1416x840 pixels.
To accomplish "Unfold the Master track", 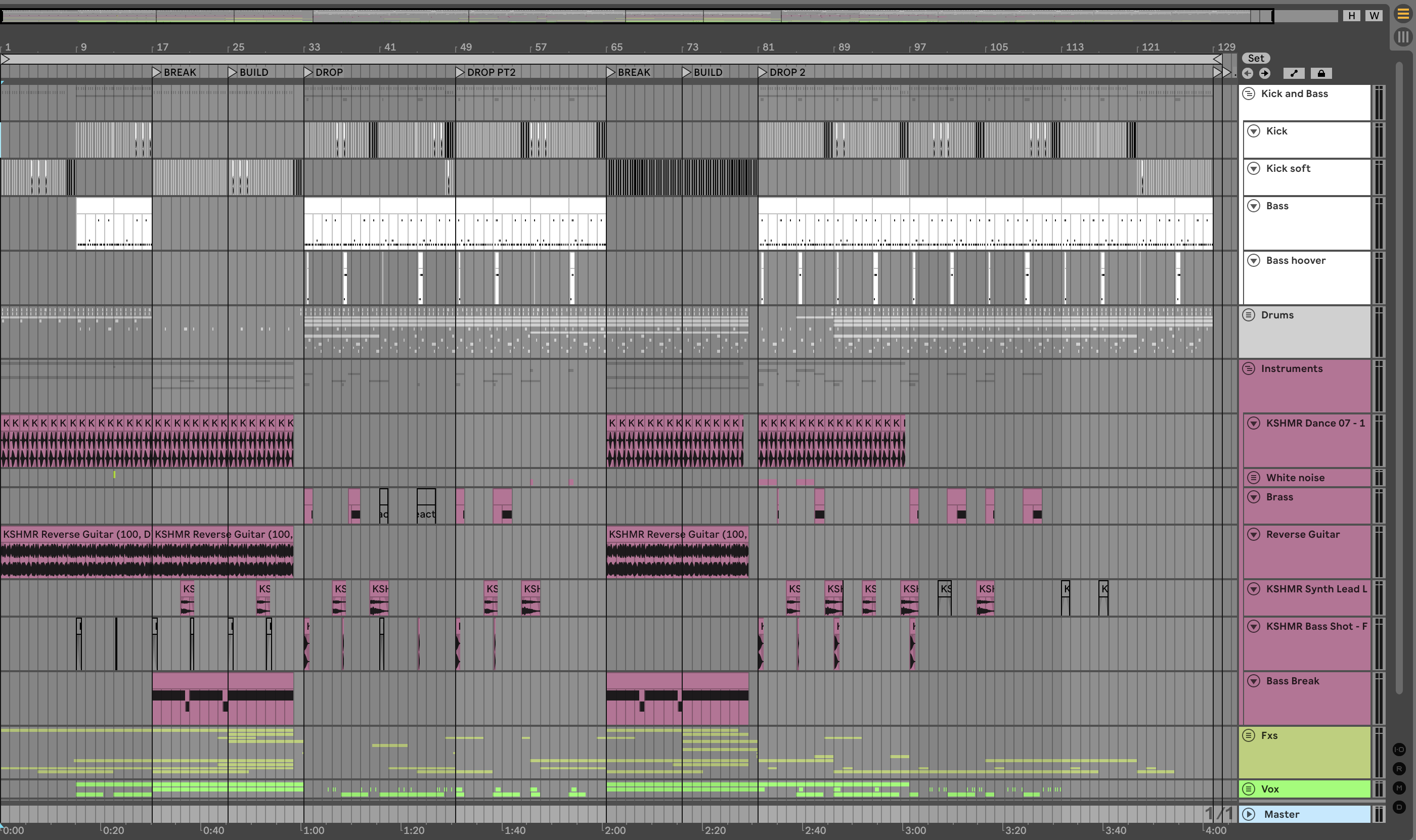I will [x=1249, y=814].
